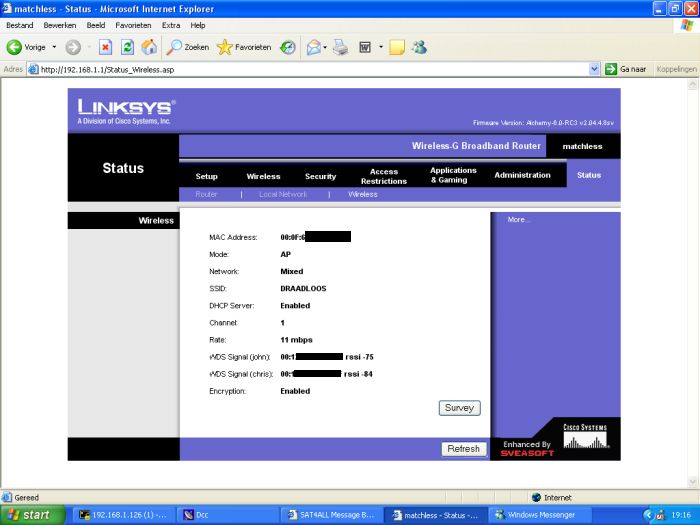The image size is (700, 525).
Task: Click the Internet zone globe in status bar
Action: click(536, 497)
